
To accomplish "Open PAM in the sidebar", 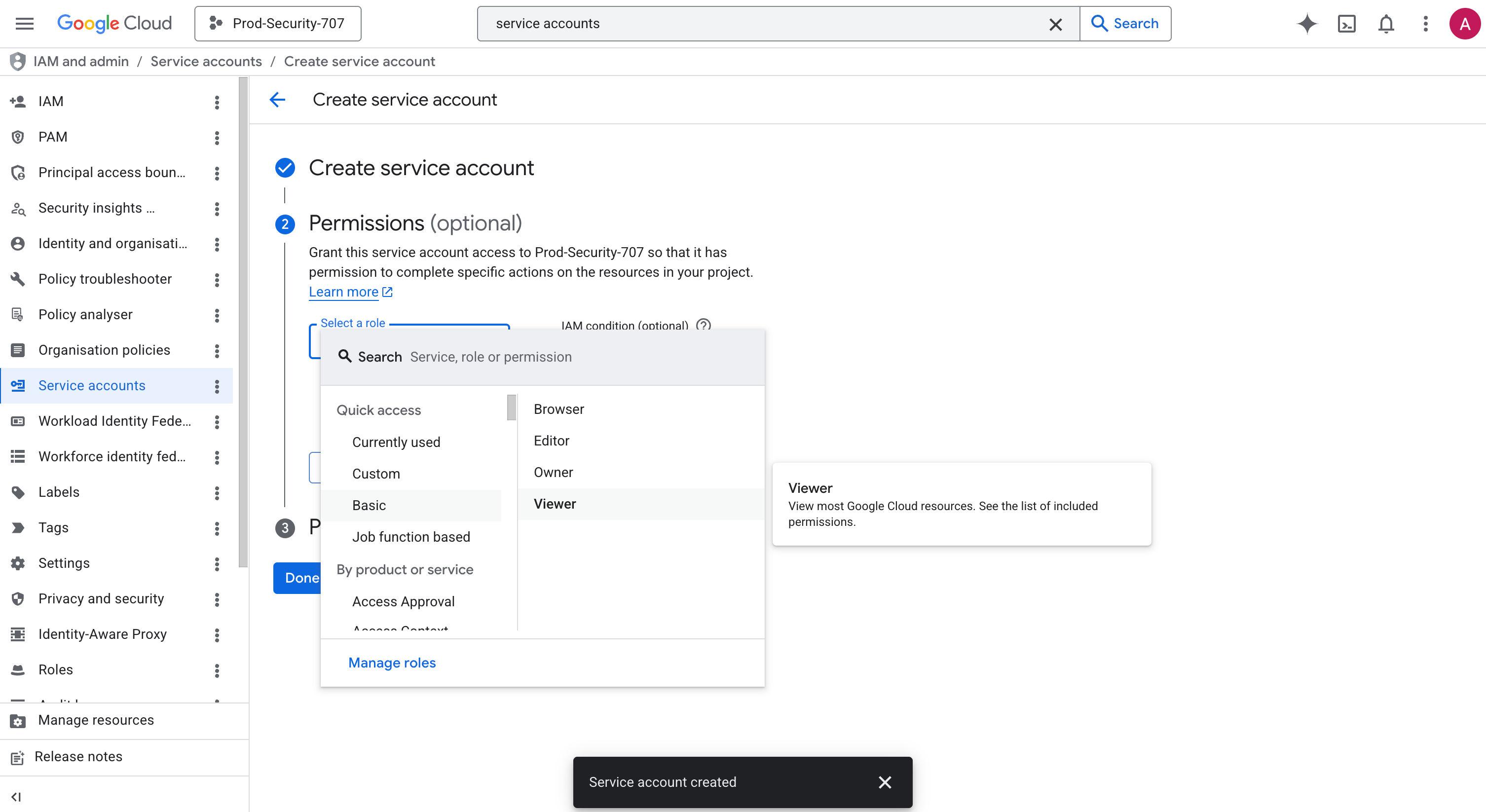I will (116, 137).
